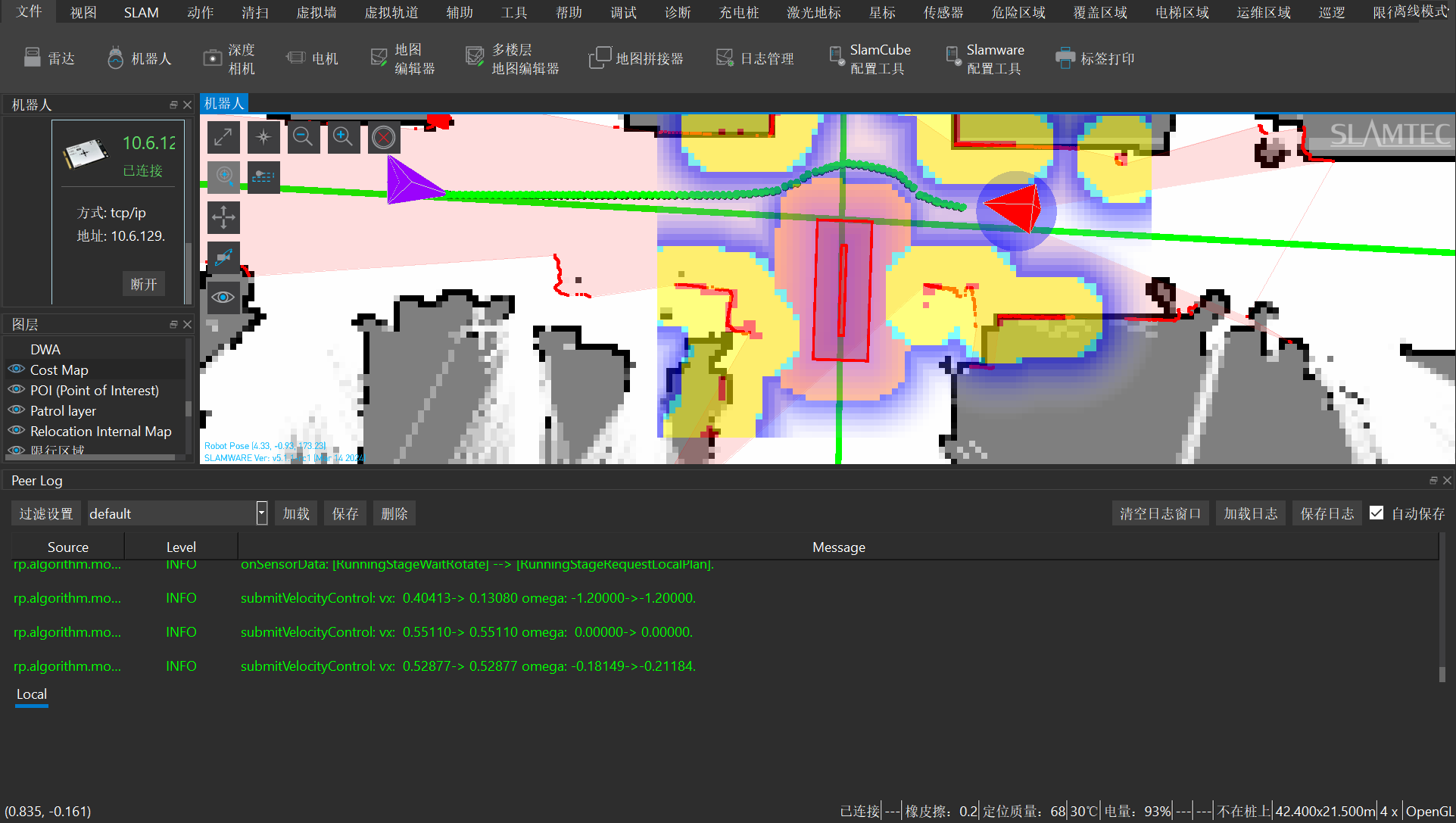Image resolution: width=1456 pixels, height=823 pixels.
Task: Select the zoom out magnifier tool on map
Action: (304, 137)
